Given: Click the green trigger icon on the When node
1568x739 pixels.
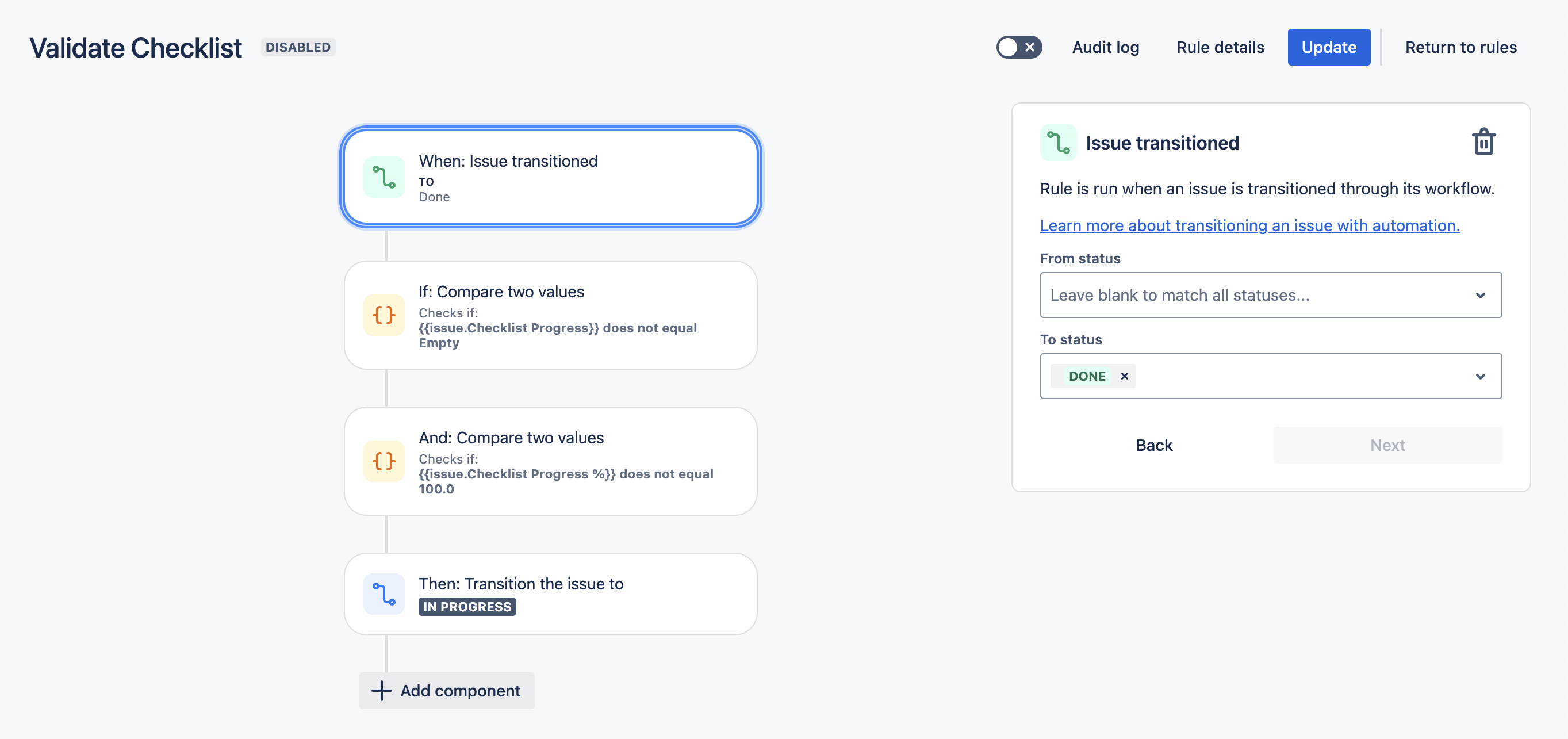Looking at the screenshot, I should point(384,177).
